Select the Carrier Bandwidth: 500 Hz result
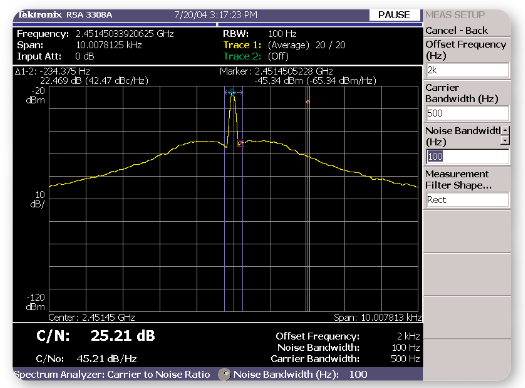525x388 pixels. (345, 359)
